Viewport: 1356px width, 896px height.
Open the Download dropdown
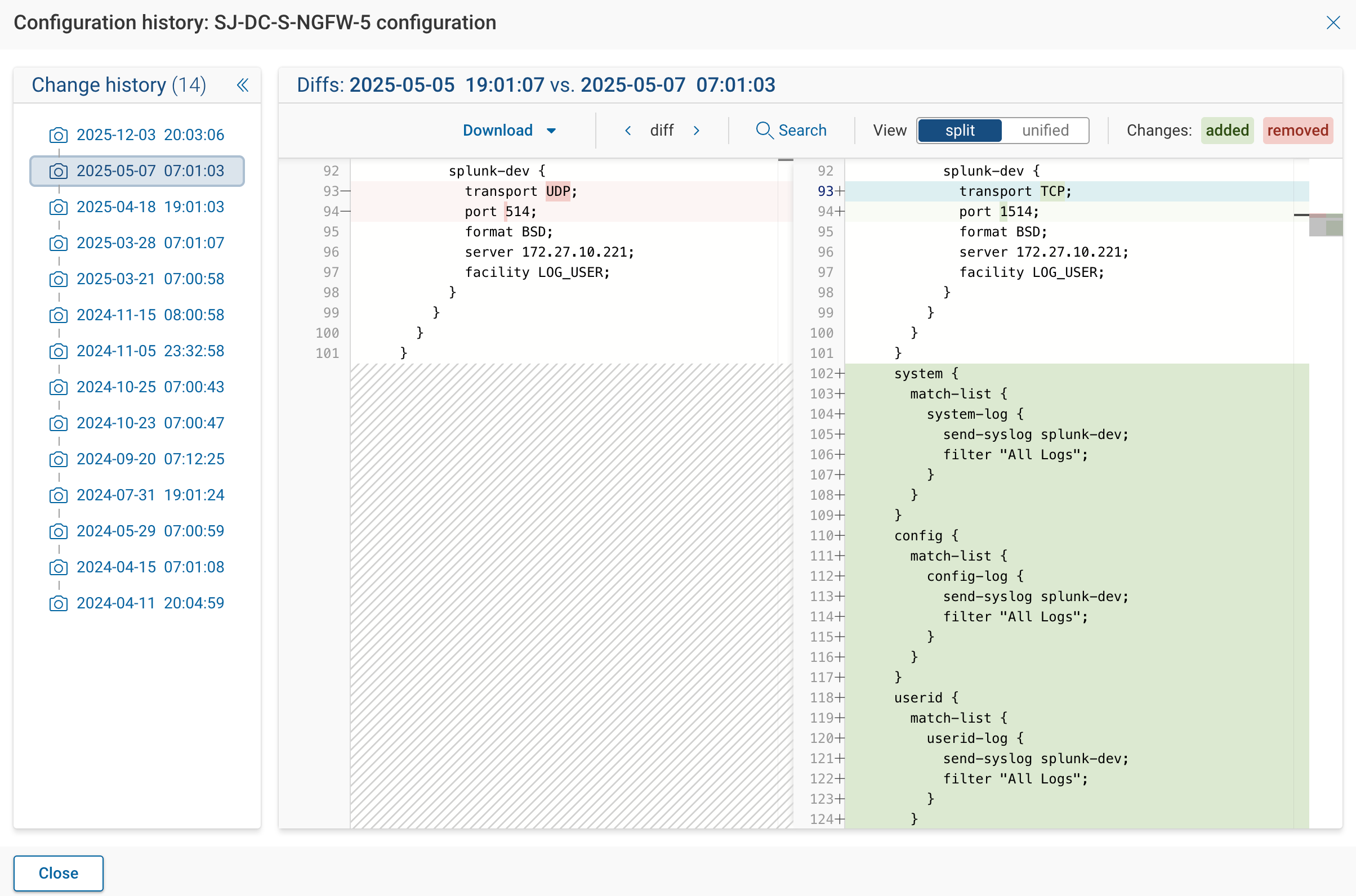pos(509,130)
